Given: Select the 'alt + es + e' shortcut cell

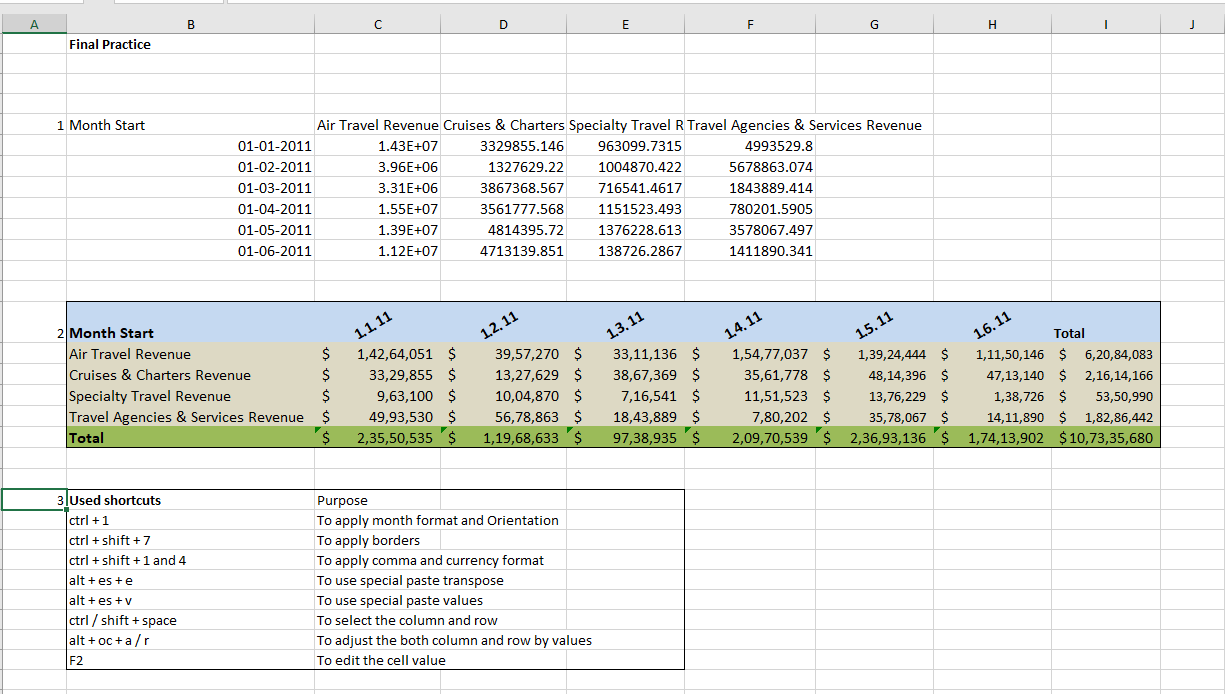Looking at the screenshot, I should [191, 580].
